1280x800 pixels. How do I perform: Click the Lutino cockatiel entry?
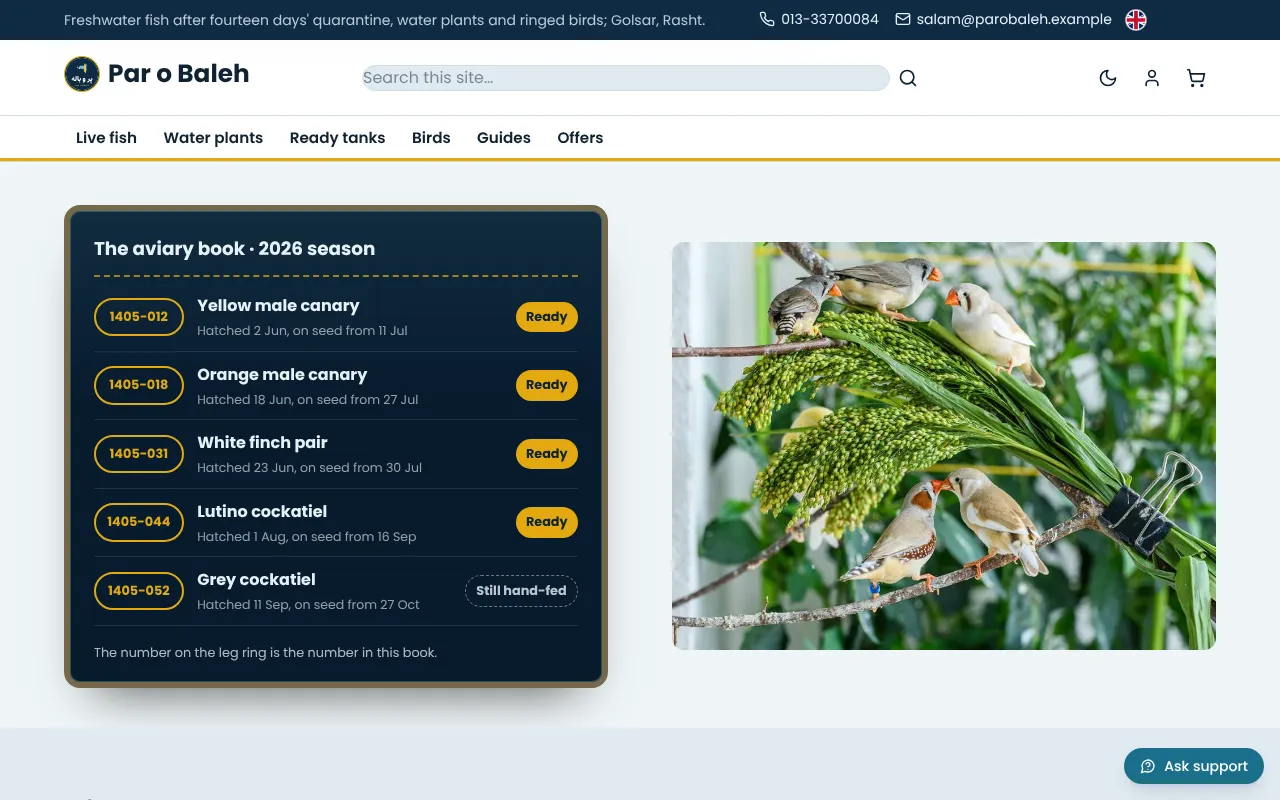point(262,512)
